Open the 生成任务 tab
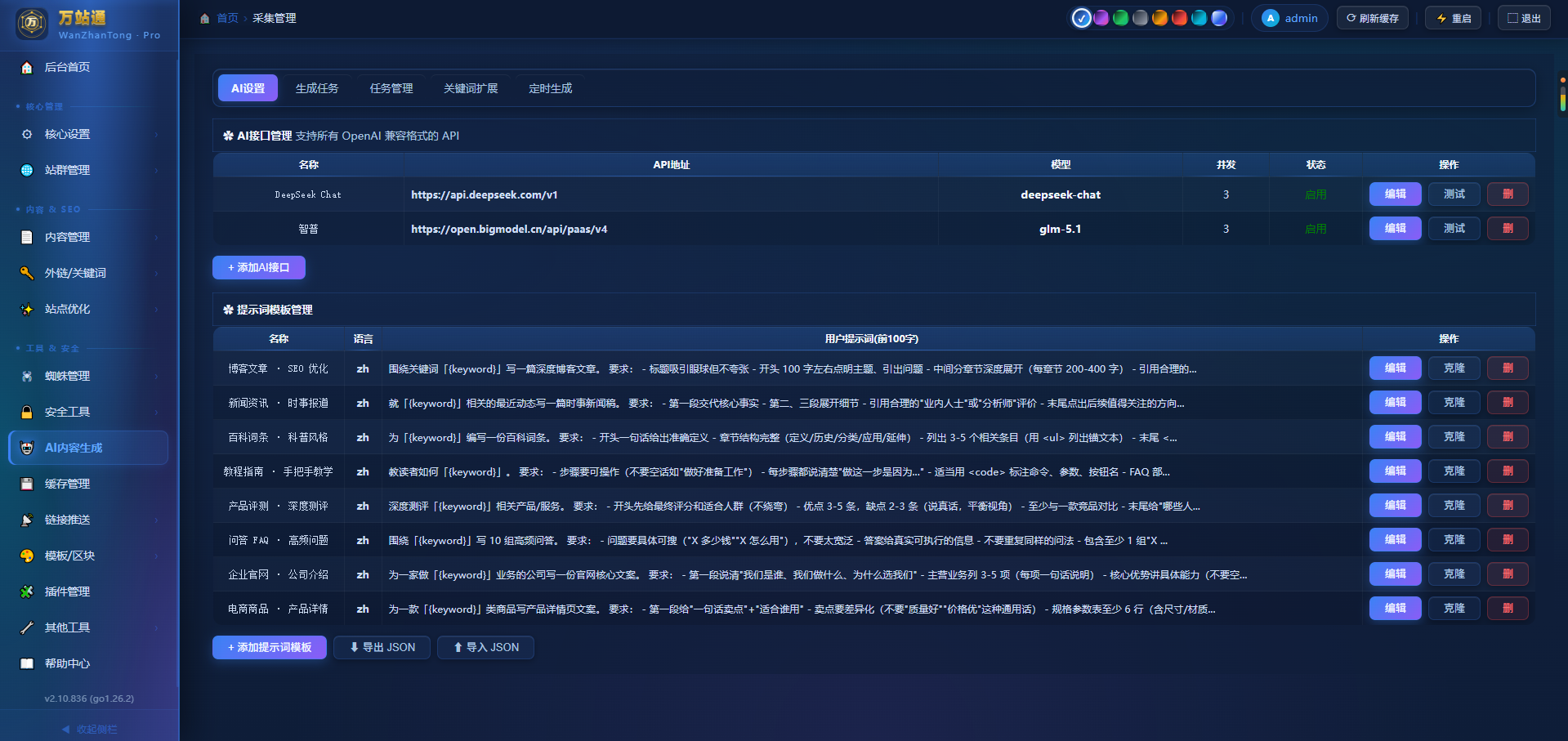This screenshot has height=741, width=1568. 317,88
